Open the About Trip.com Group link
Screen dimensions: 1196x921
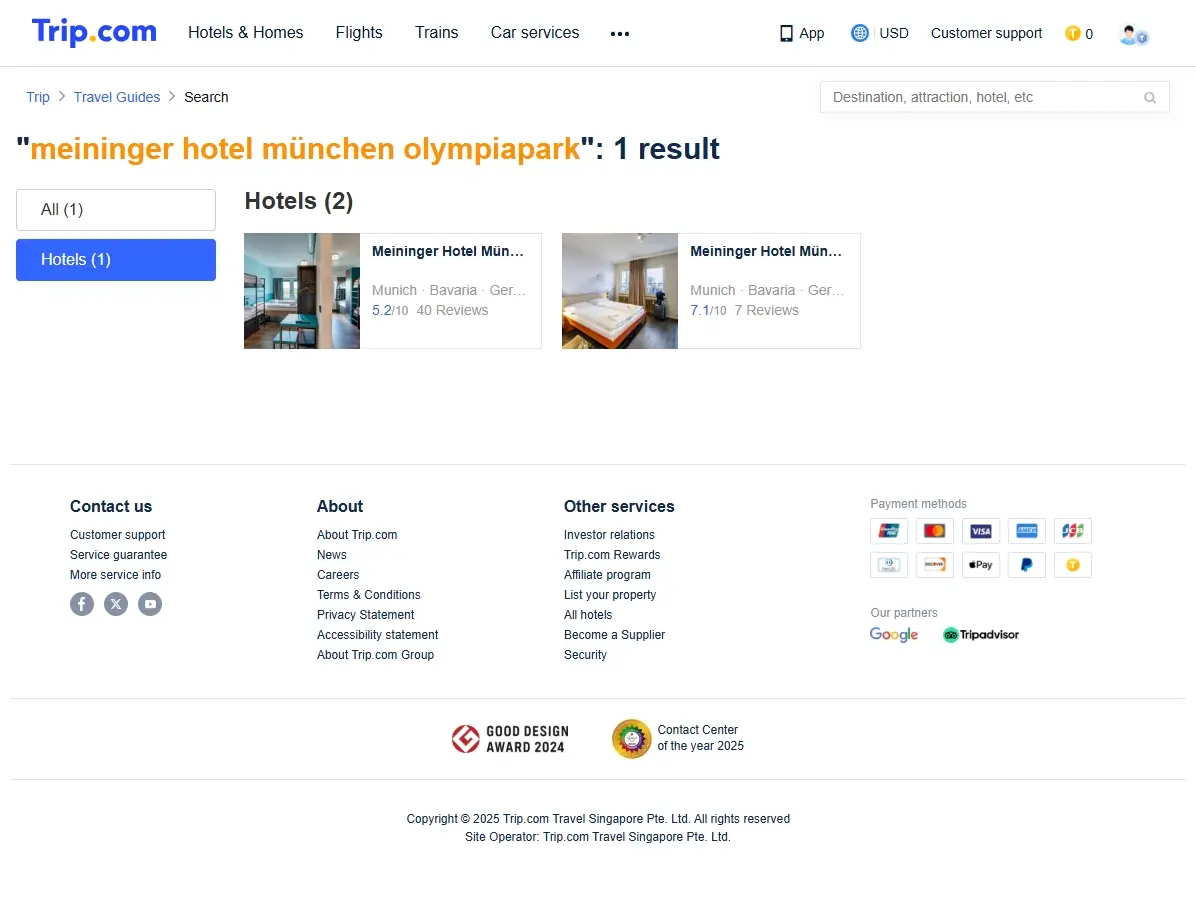click(x=375, y=655)
